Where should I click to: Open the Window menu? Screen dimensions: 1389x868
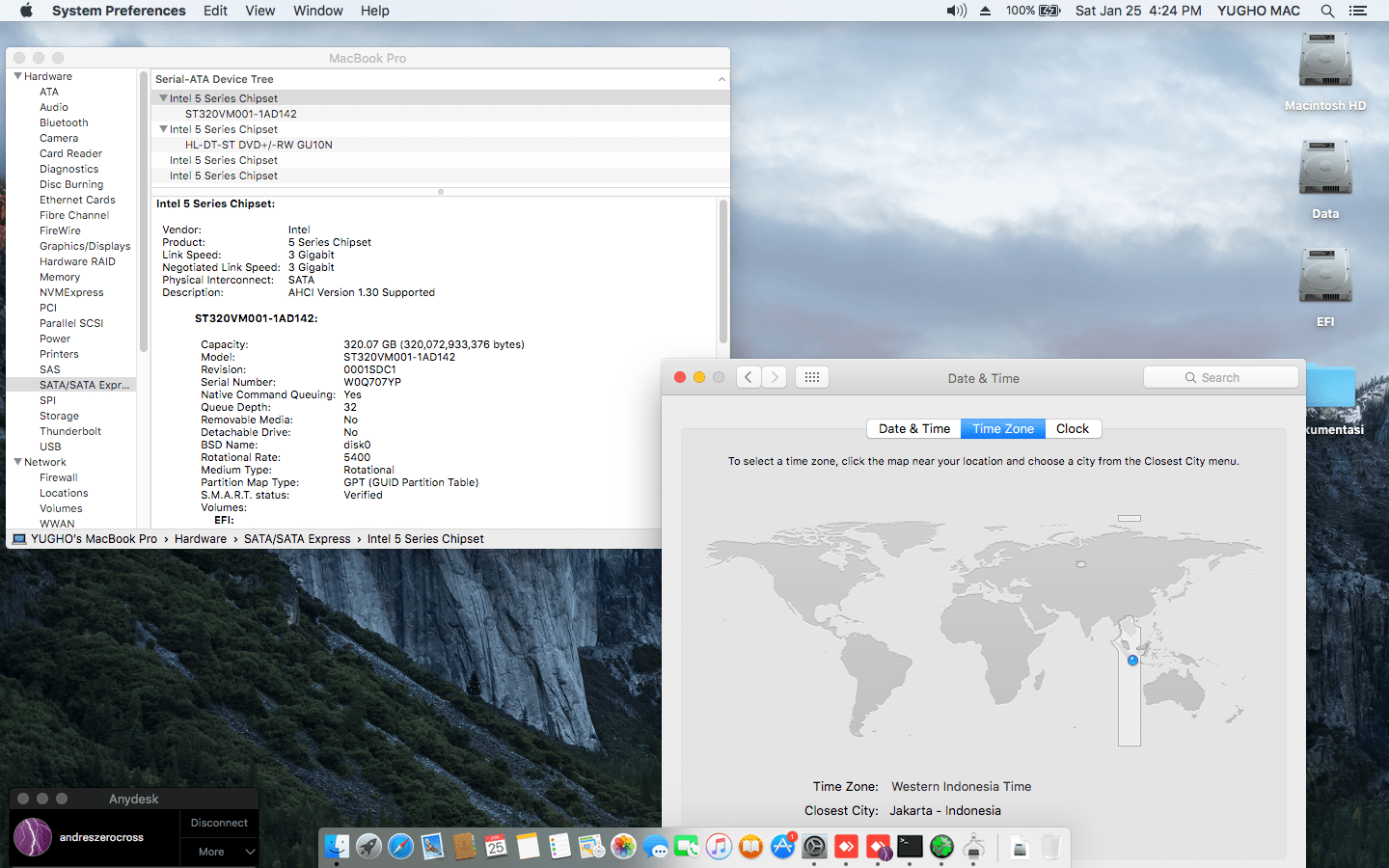[x=318, y=11]
